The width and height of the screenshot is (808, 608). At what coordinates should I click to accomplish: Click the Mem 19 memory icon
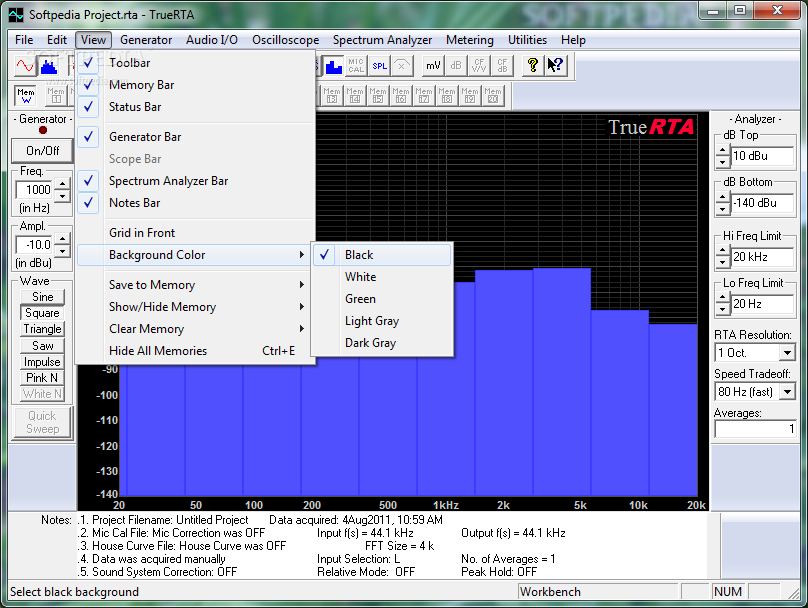click(470, 95)
